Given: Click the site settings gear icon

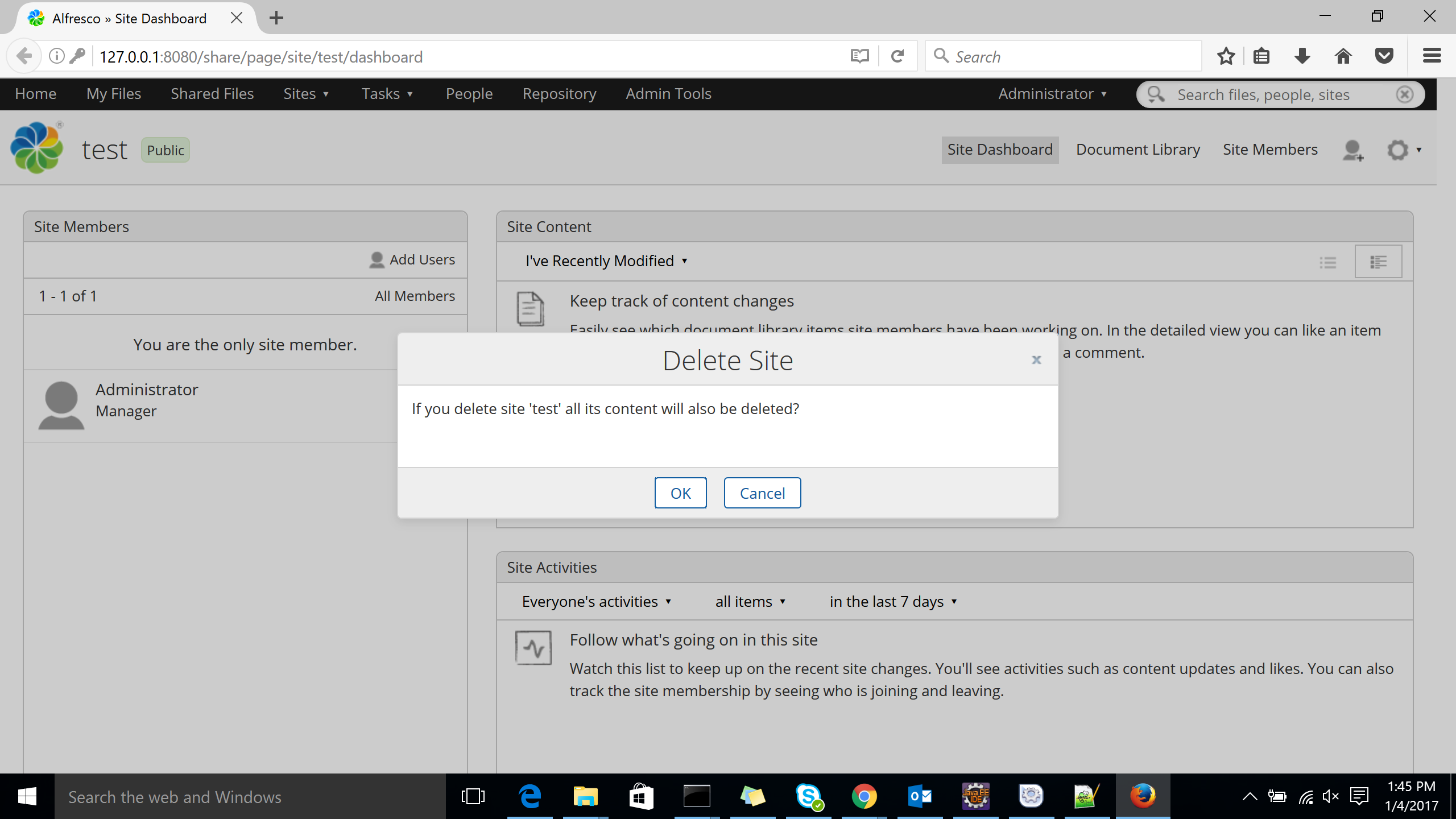Looking at the screenshot, I should [x=1397, y=149].
